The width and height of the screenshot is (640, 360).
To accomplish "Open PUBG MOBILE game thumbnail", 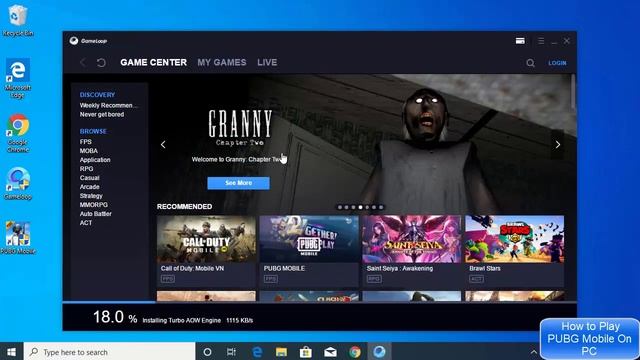I will 309,239.
